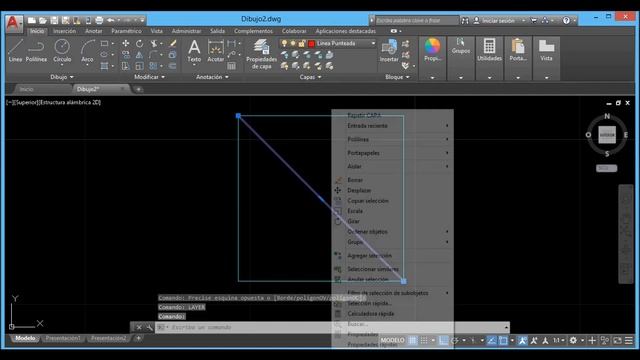Open the Administrar ribbon tab

point(186,31)
